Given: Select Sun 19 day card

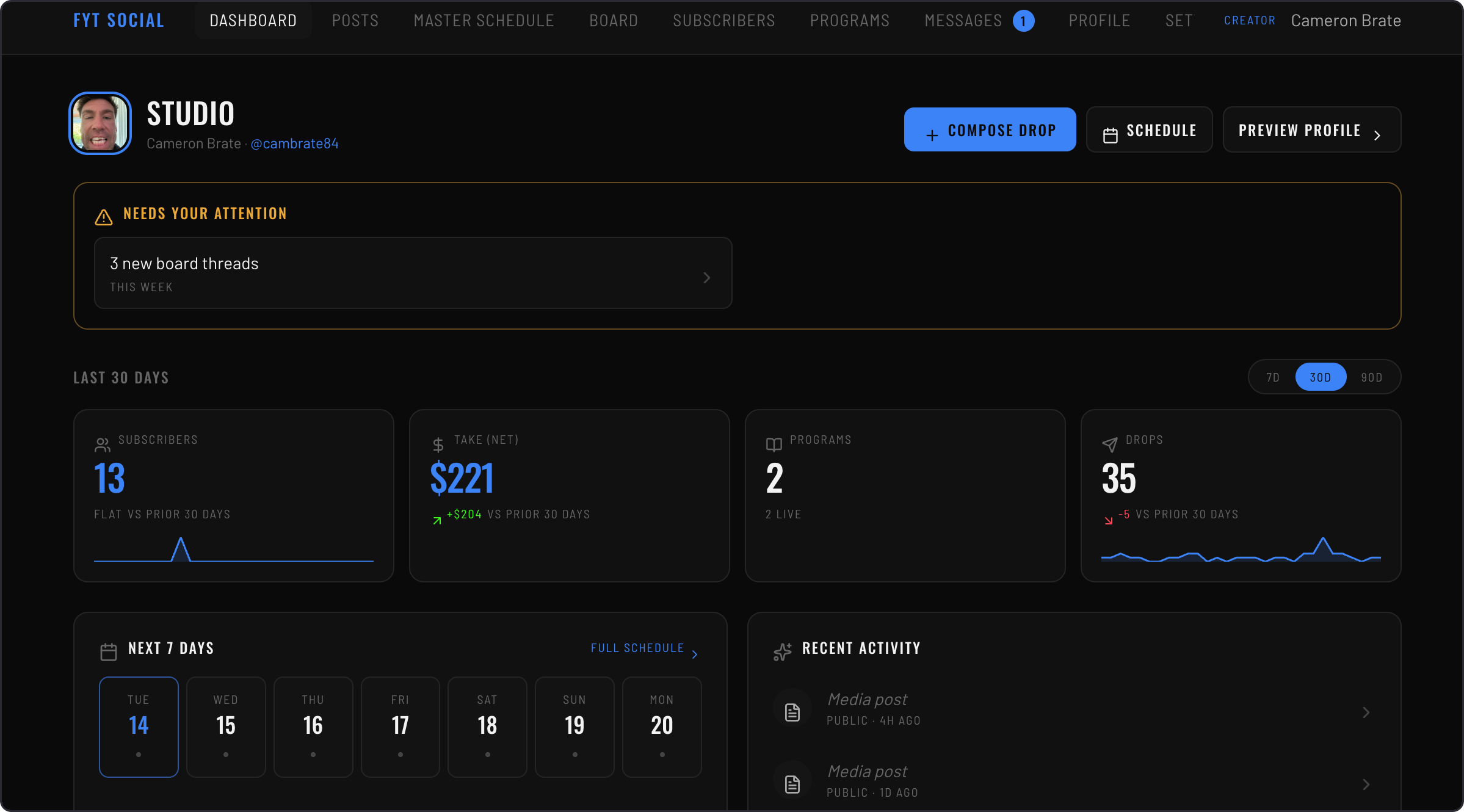Looking at the screenshot, I should [574, 727].
